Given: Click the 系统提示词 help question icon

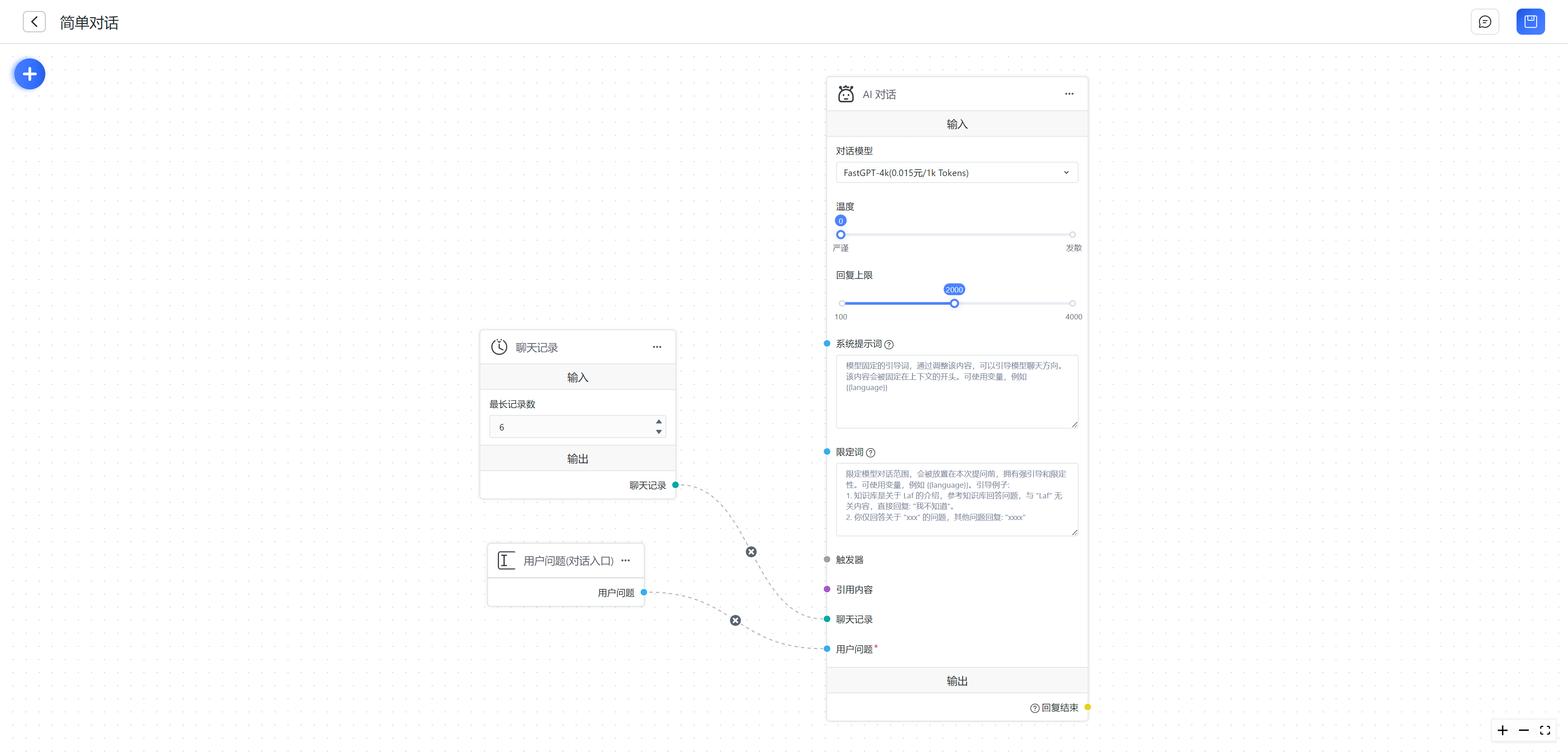Looking at the screenshot, I should pyautogui.click(x=889, y=345).
